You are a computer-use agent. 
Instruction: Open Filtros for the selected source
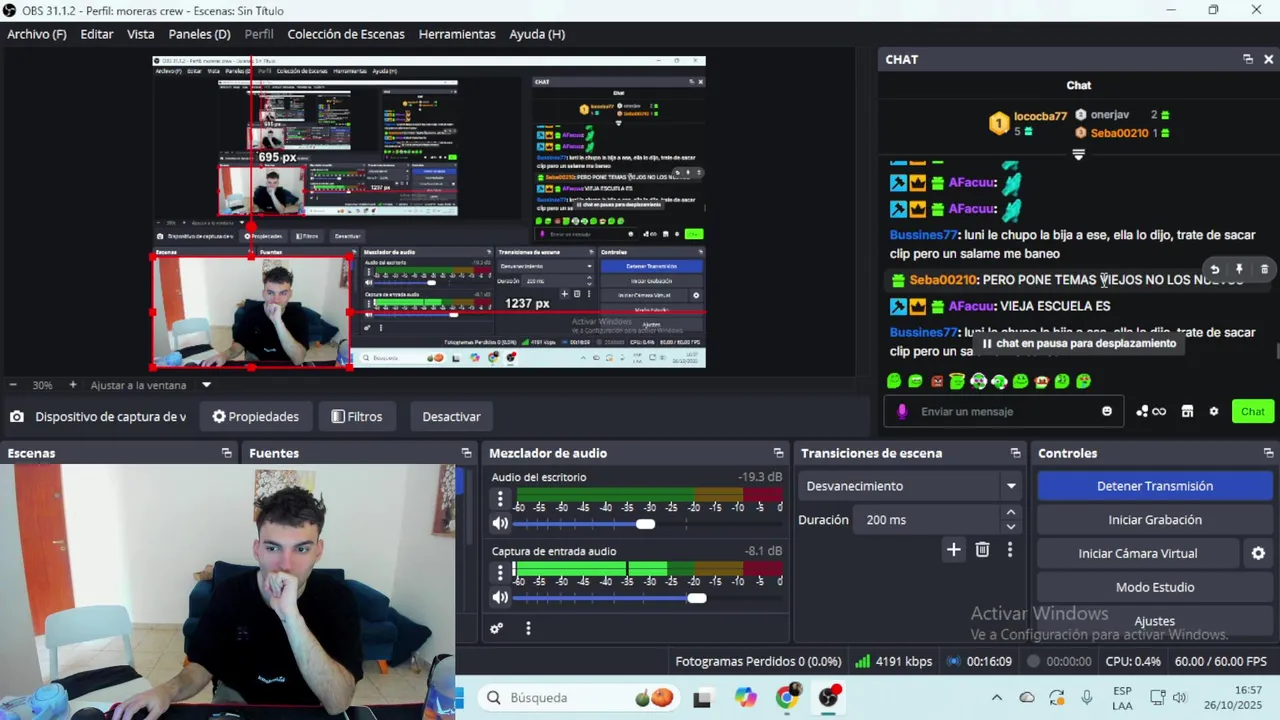pyautogui.click(x=357, y=417)
